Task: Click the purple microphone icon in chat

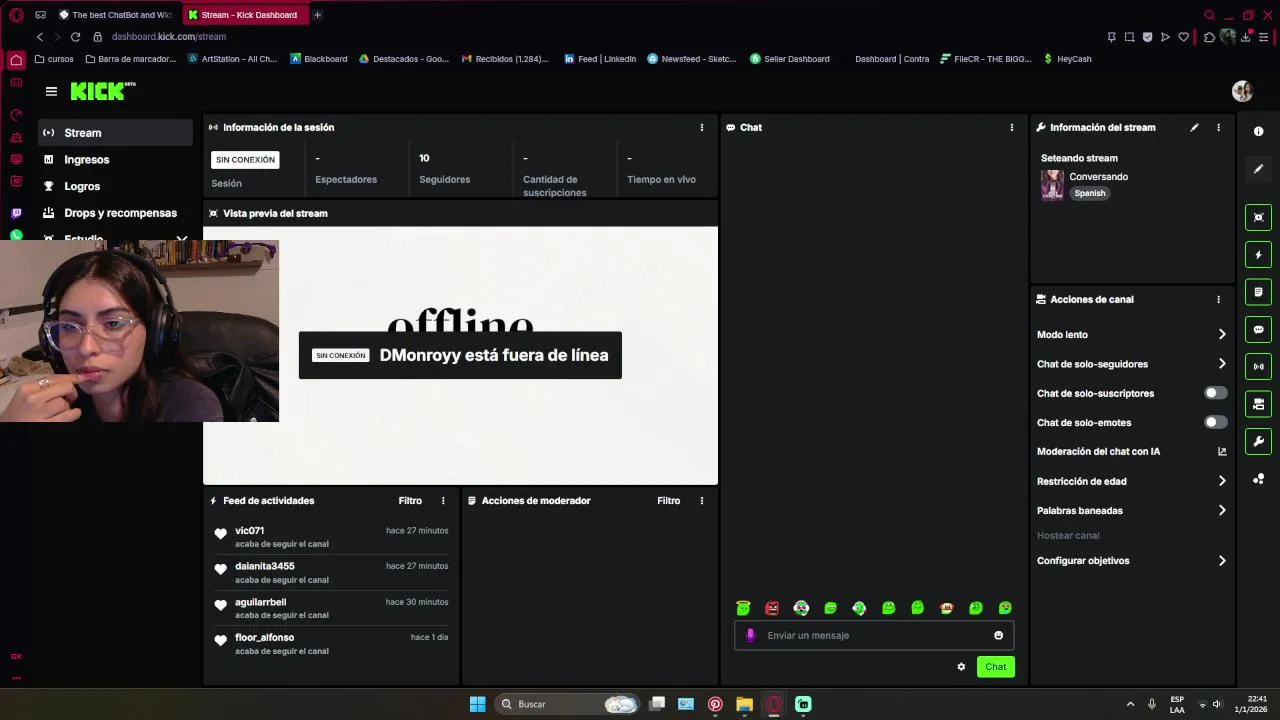Action: click(750, 635)
